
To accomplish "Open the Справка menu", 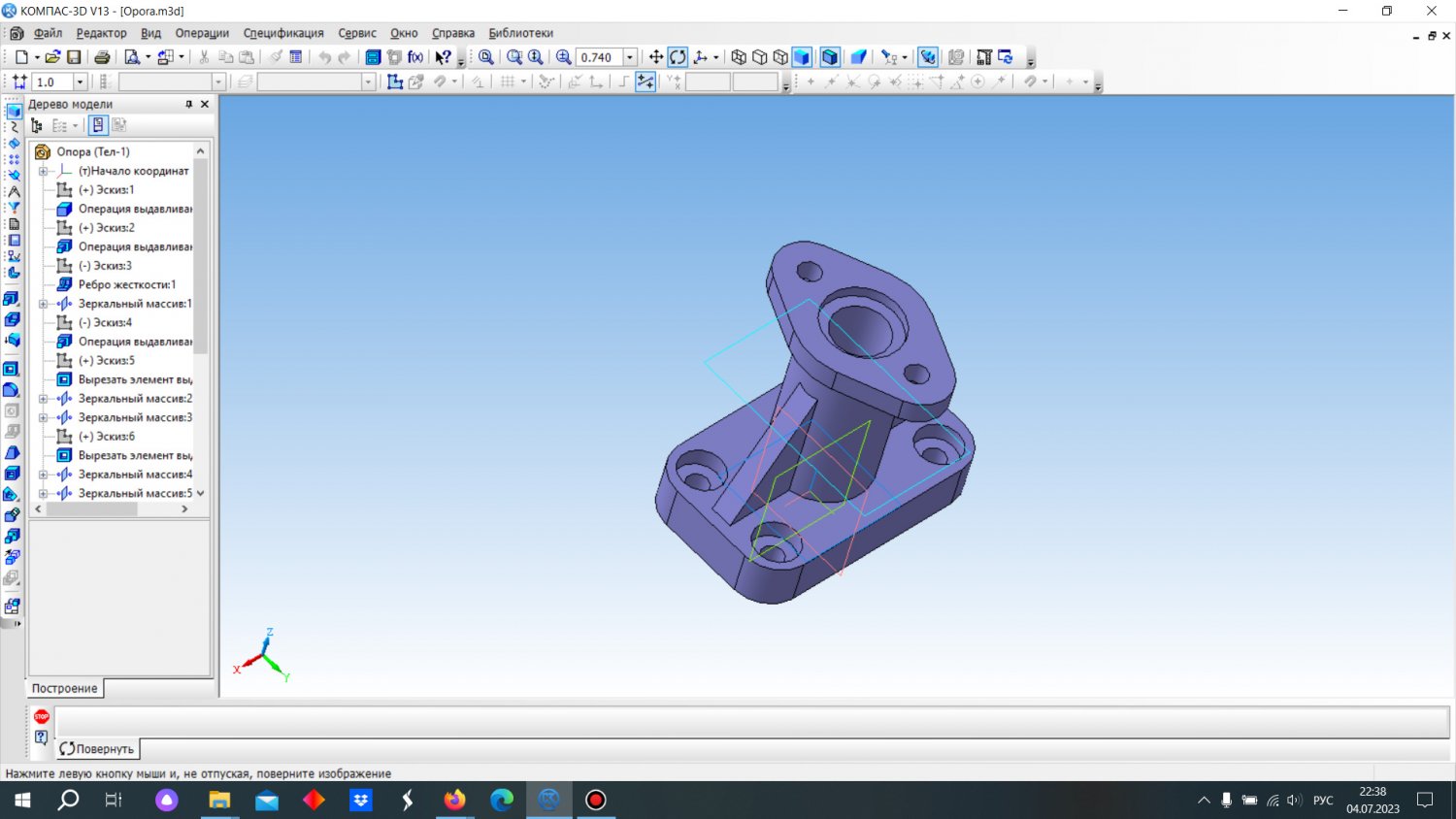I will (x=453, y=33).
